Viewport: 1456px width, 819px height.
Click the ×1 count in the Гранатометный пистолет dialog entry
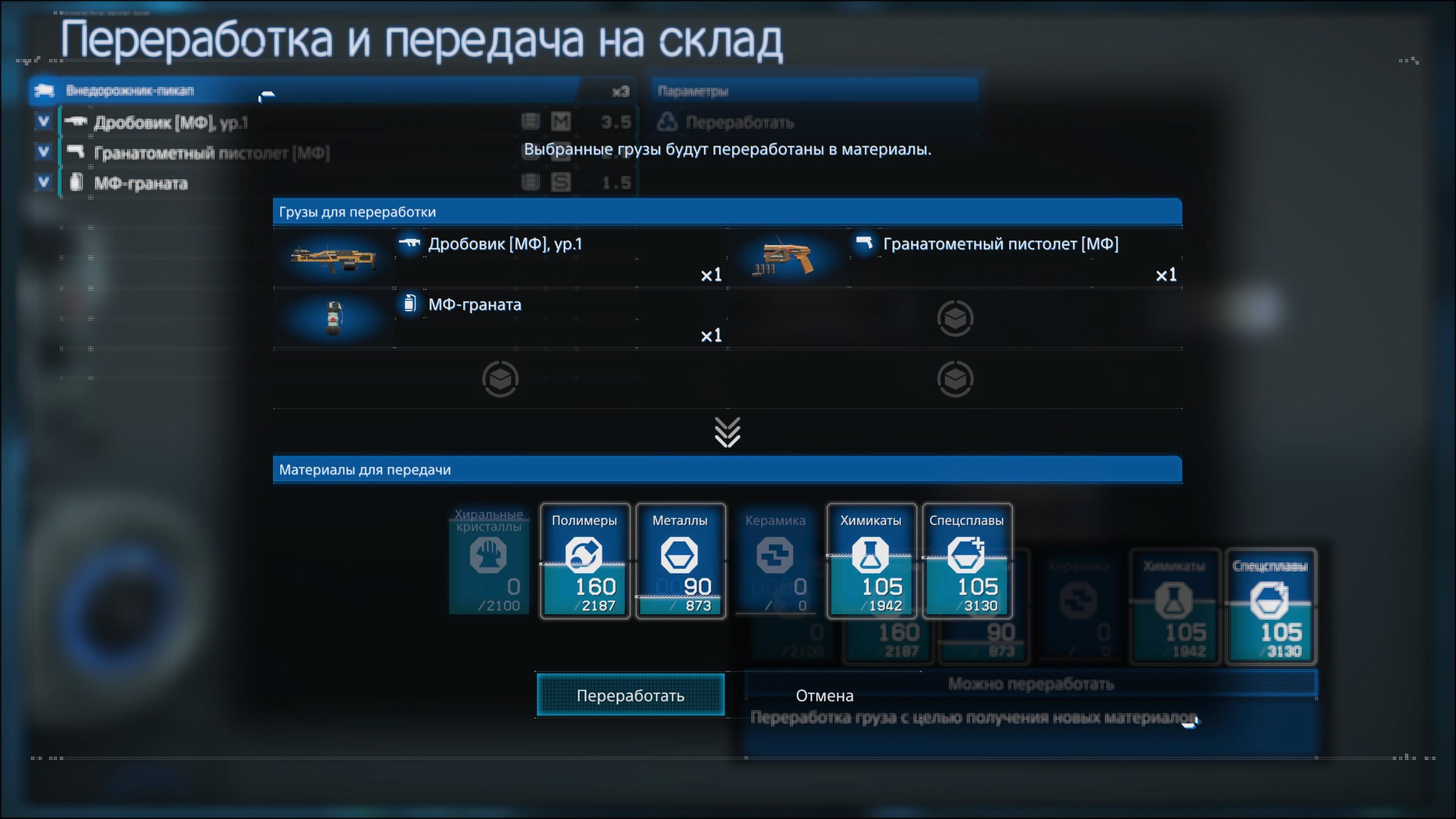point(1166,275)
